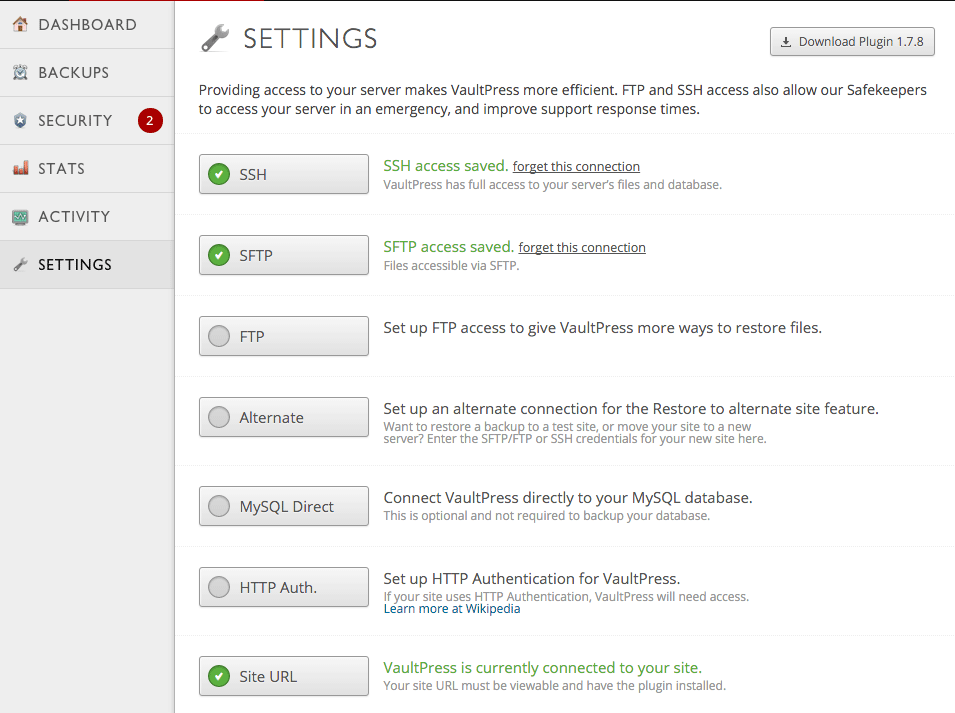The image size is (955, 713).
Task: Click the Activity monitor icon
Action: click(20, 217)
